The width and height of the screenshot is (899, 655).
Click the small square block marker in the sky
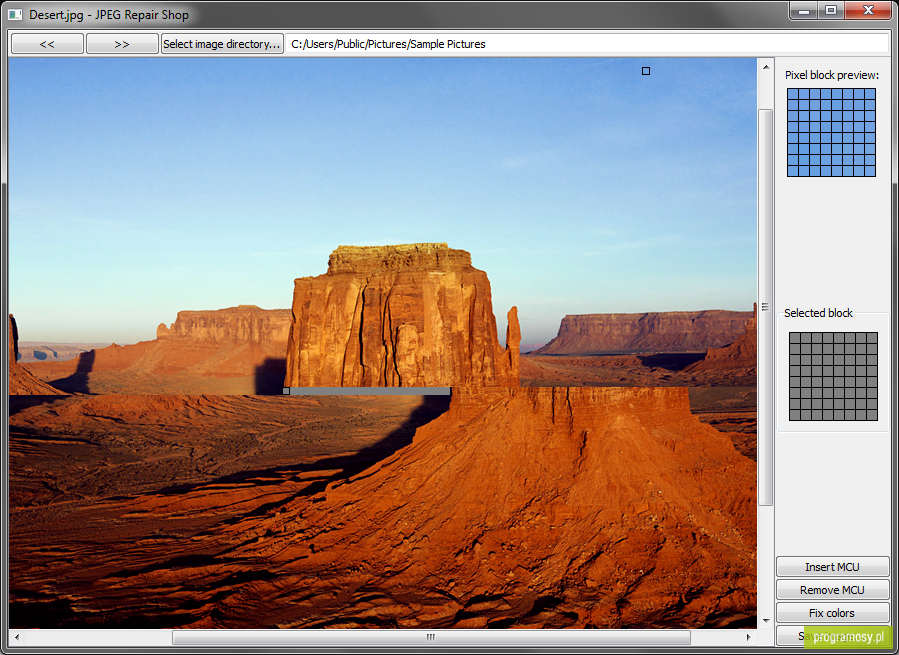[646, 71]
